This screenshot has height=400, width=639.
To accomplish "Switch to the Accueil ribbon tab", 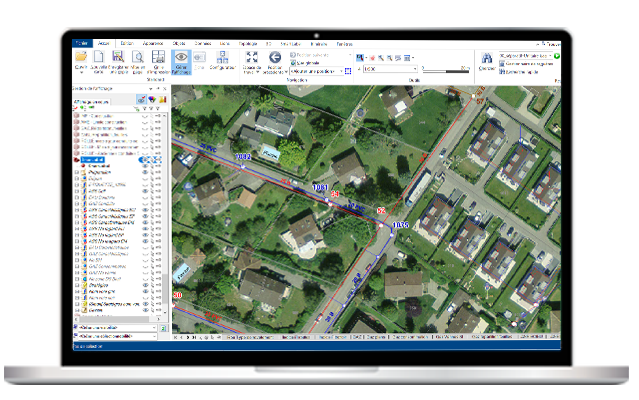I will tap(104, 43).
